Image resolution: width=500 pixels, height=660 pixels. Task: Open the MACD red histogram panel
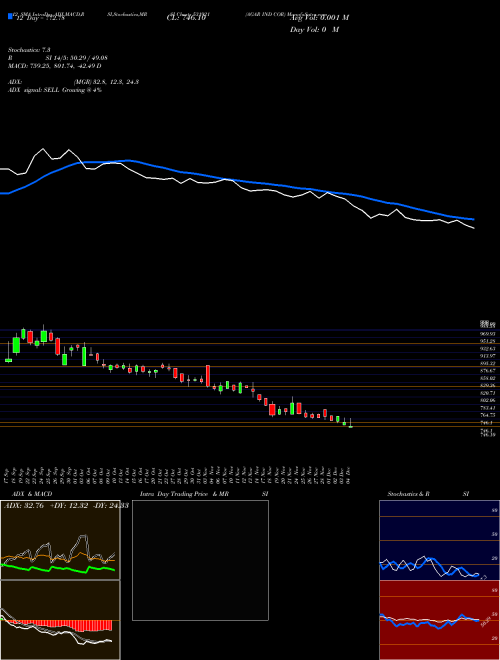[x=60, y=620]
